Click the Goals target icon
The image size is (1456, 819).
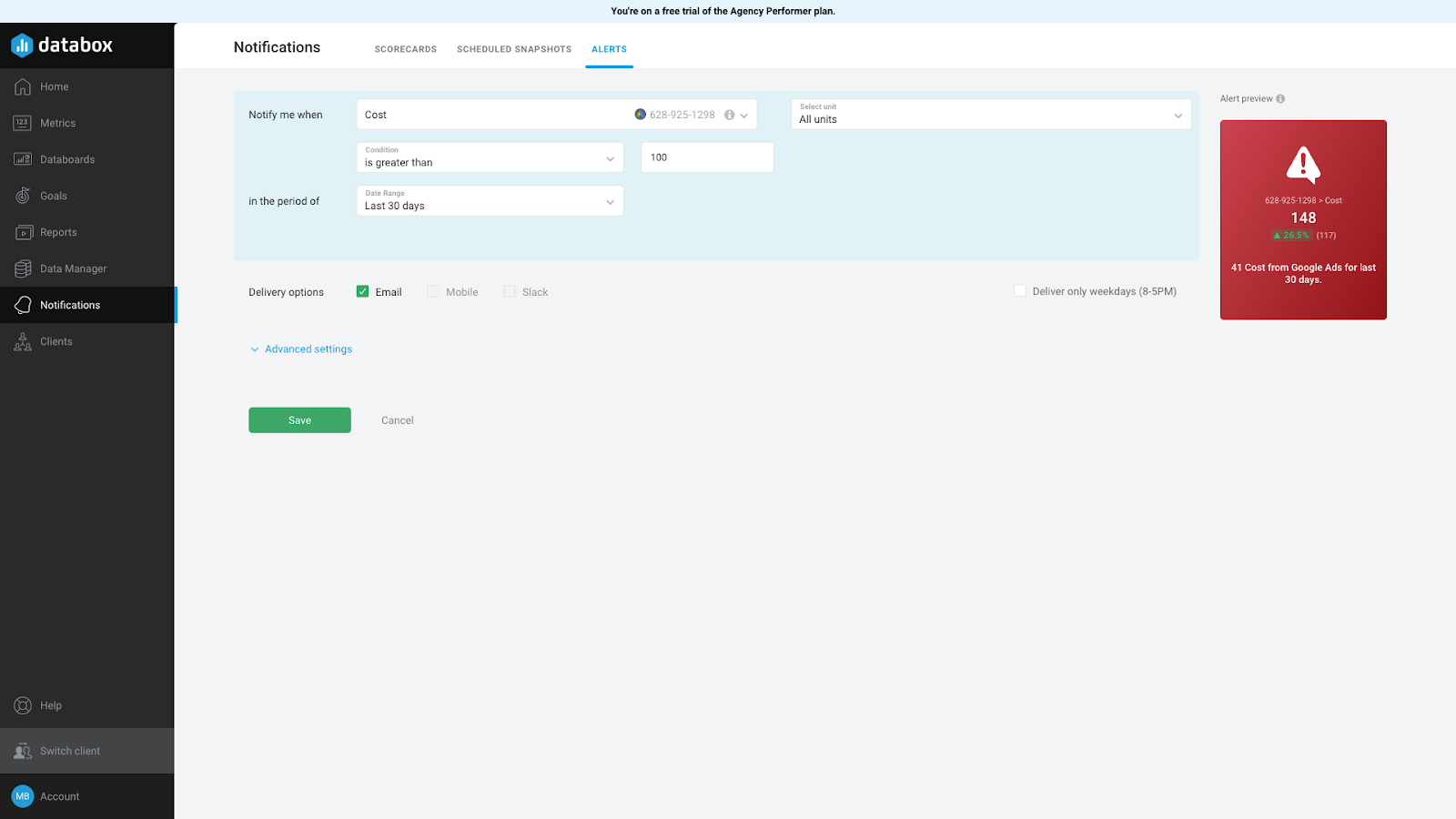pyautogui.click(x=23, y=196)
